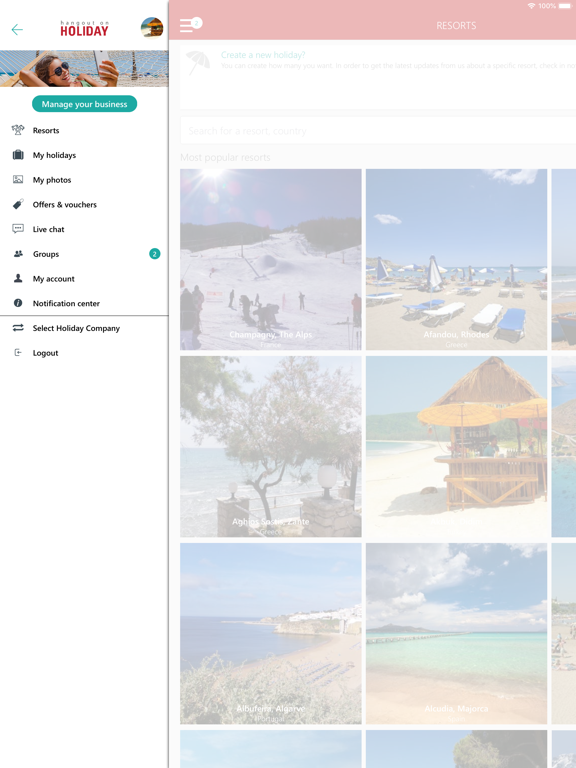This screenshot has height=768, width=576.
Task: Click the My account person icon
Action: (x=18, y=278)
